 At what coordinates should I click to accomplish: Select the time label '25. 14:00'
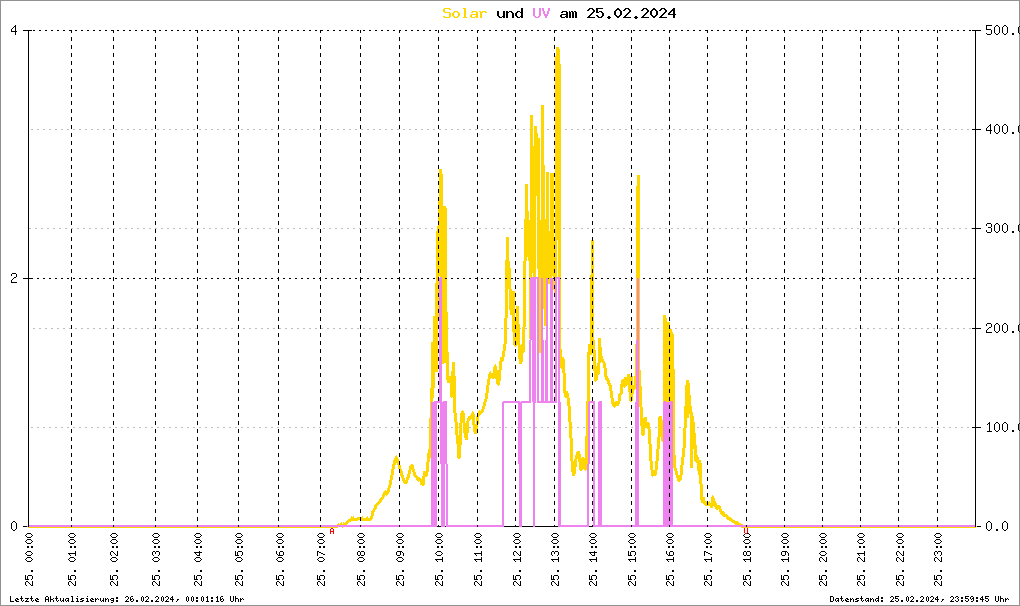(593, 560)
